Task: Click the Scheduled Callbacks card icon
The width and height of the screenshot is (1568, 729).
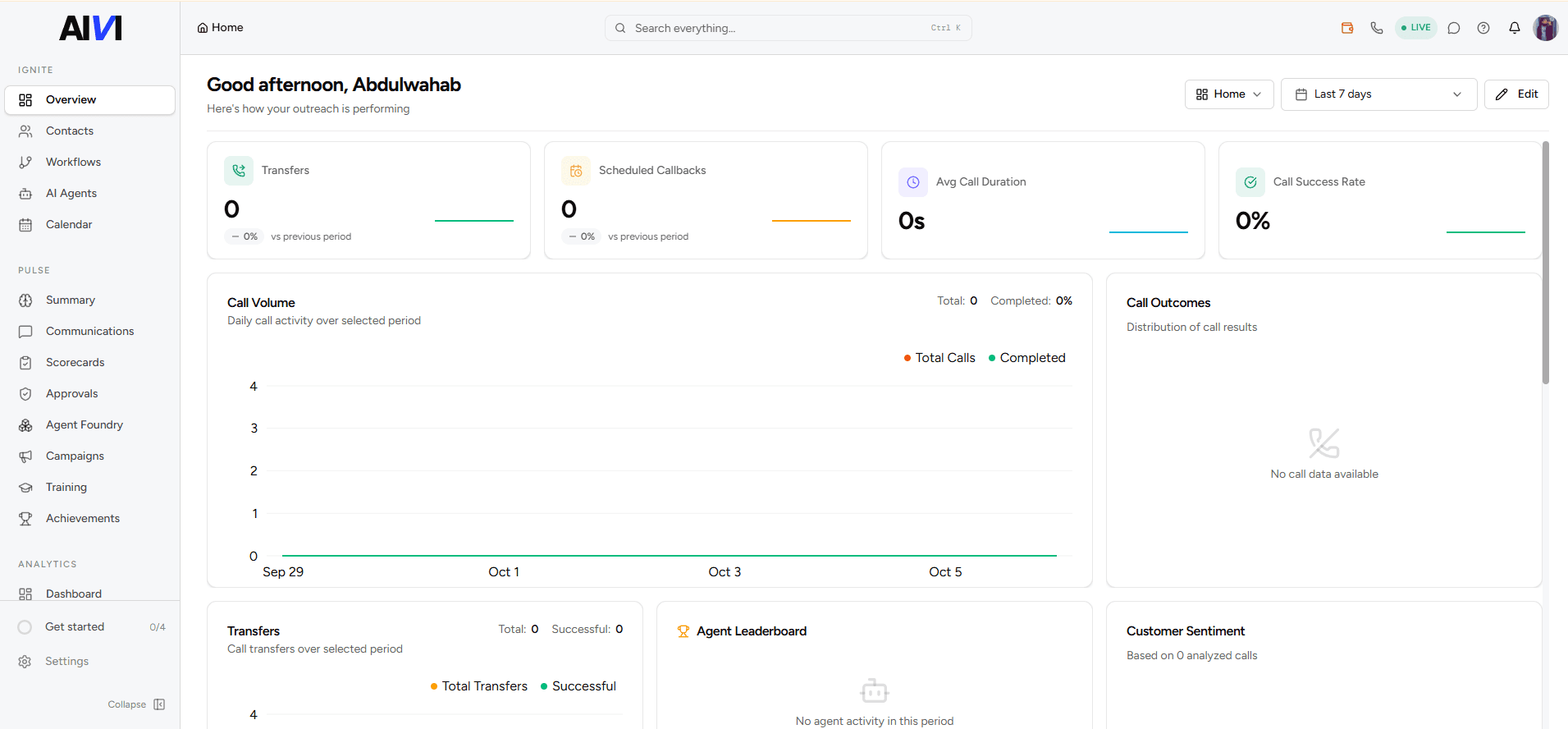Action: click(x=576, y=171)
